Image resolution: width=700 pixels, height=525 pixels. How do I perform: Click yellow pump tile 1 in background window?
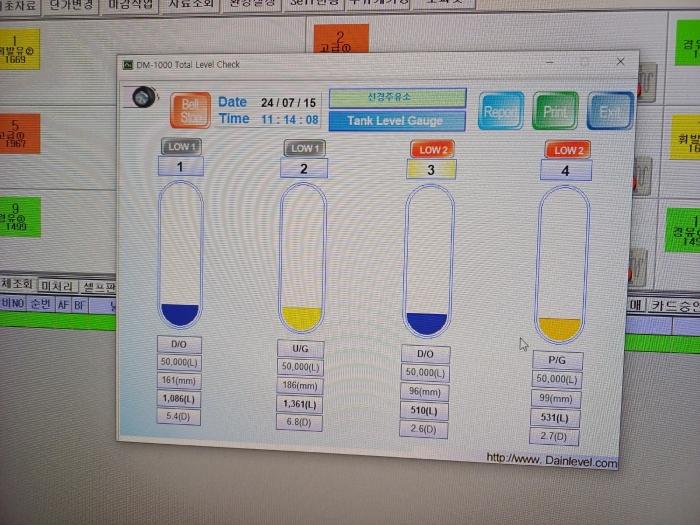point(20,49)
